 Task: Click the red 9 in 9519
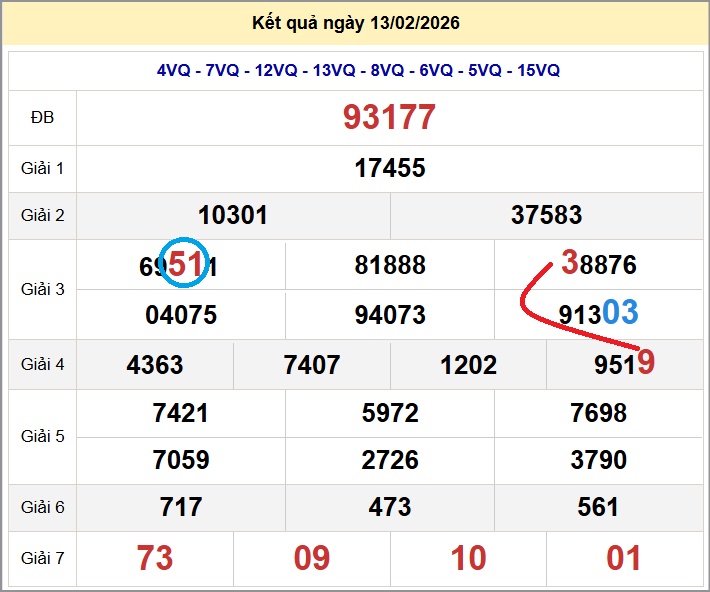(x=646, y=362)
